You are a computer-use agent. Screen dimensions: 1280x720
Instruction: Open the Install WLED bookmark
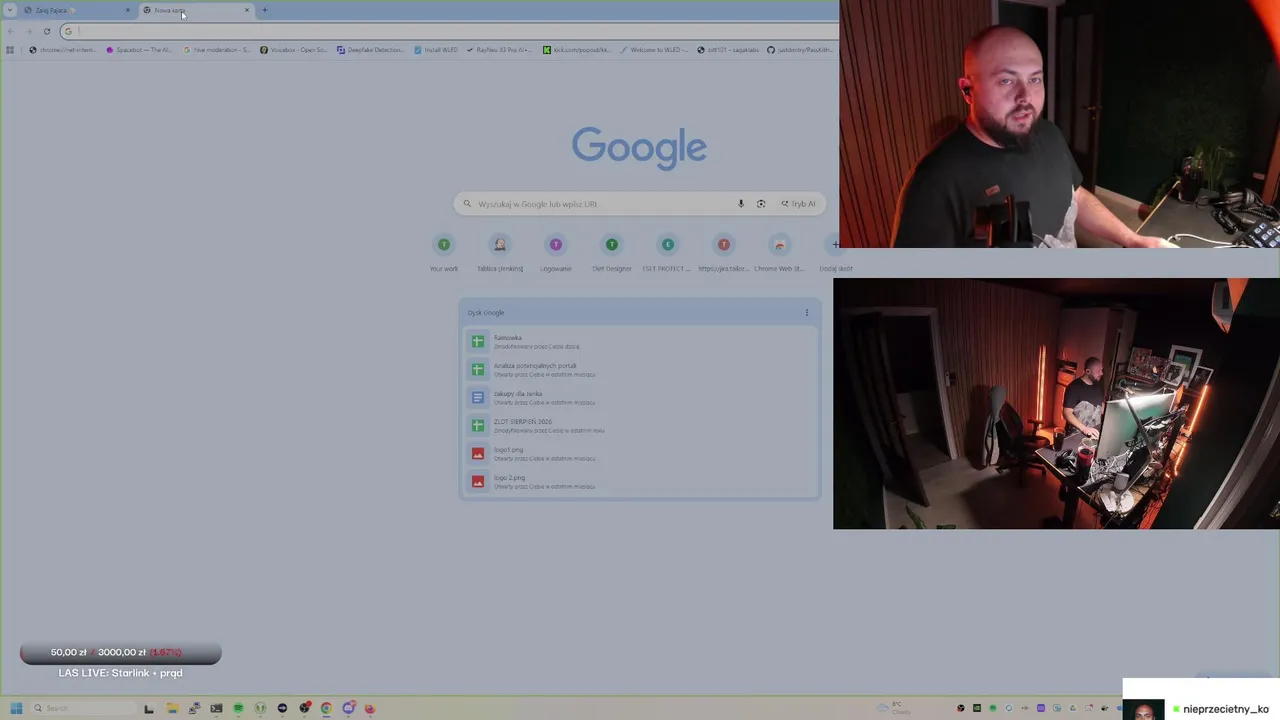tap(436, 49)
